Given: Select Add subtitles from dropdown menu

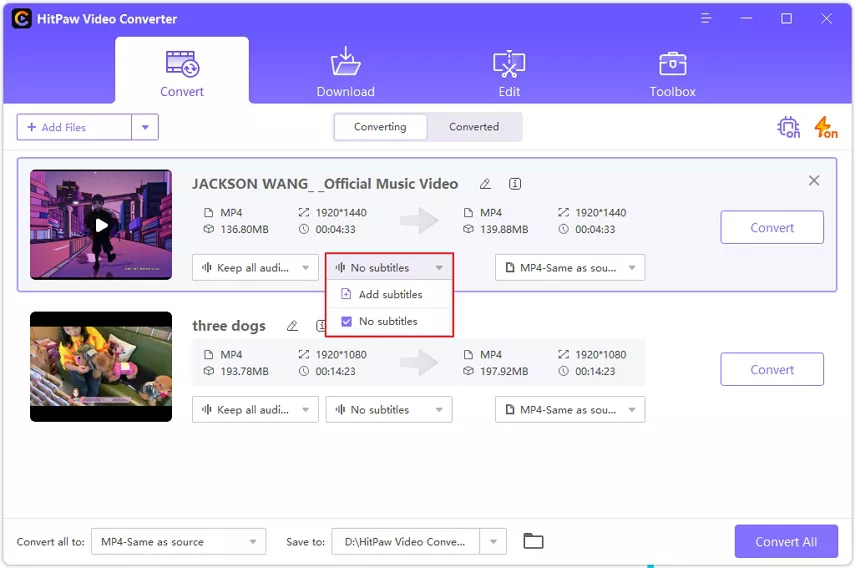Looking at the screenshot, I should tap(390, 294).
